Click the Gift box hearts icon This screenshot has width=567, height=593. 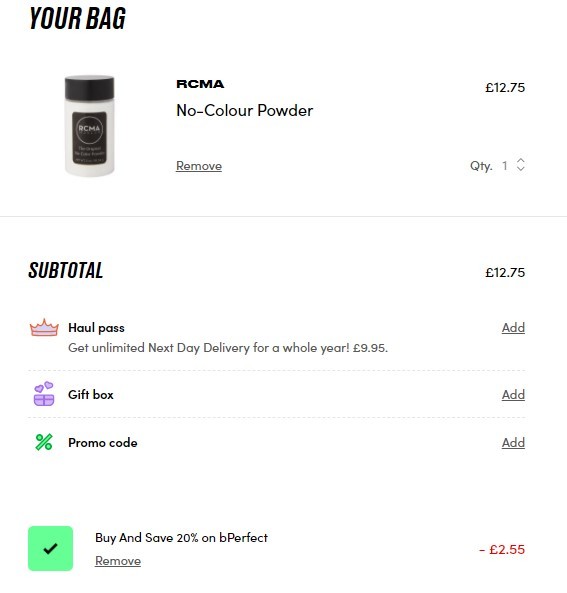click(x=44, y=394)
